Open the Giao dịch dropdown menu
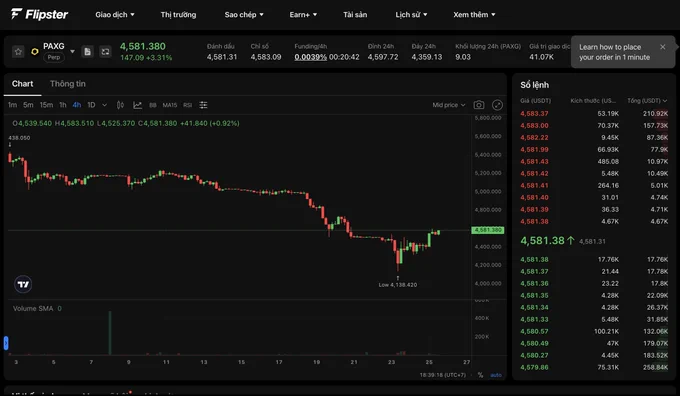 point(115,15)
